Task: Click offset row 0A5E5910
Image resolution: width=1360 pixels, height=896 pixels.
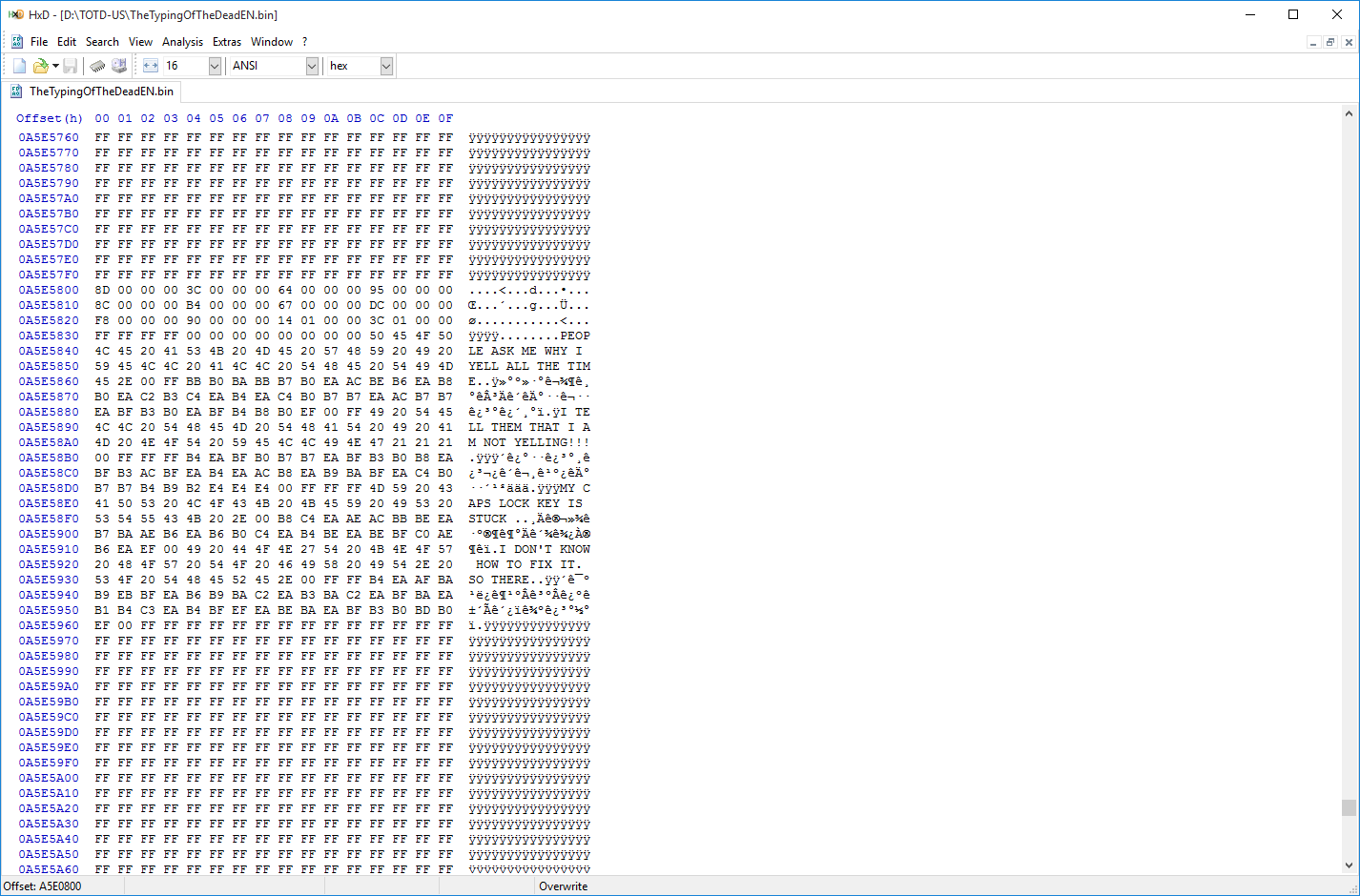Action: pos(49,549)
